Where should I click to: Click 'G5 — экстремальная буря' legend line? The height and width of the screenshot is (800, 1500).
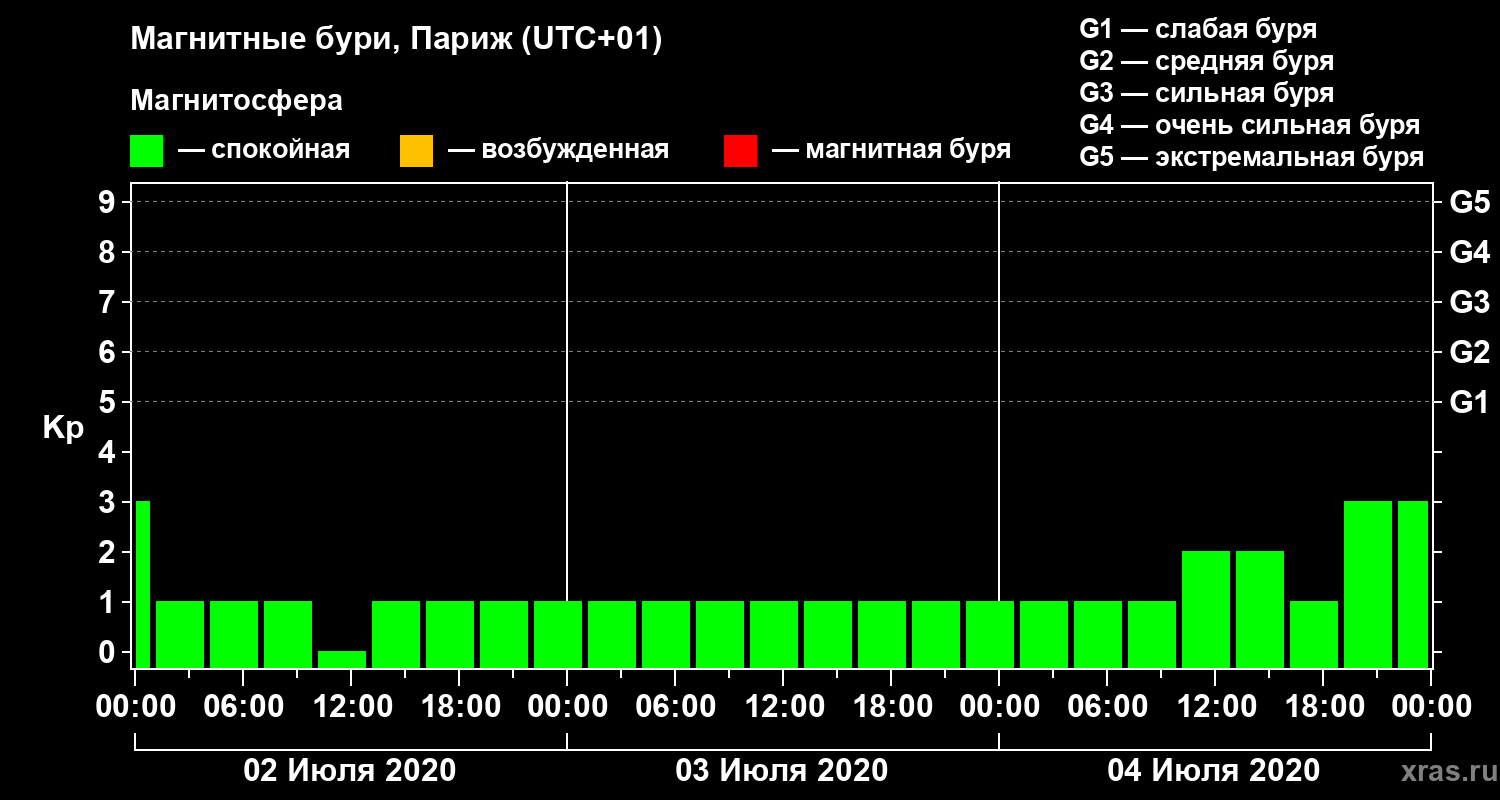tap(1252, 158)
